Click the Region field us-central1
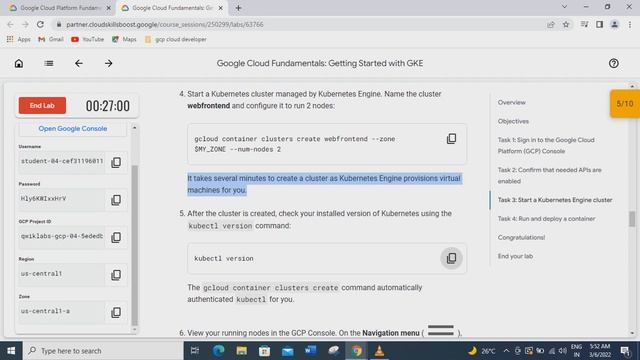This screenshot has width=640, height=360. pyautogui.click(x=62, y=274)
